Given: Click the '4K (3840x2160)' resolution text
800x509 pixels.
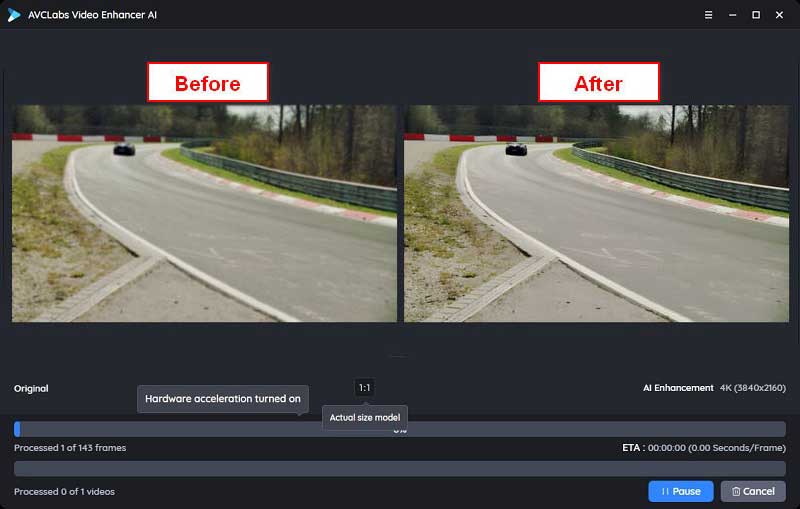Looking at the screenshot, I should click(x=753, y=388).
